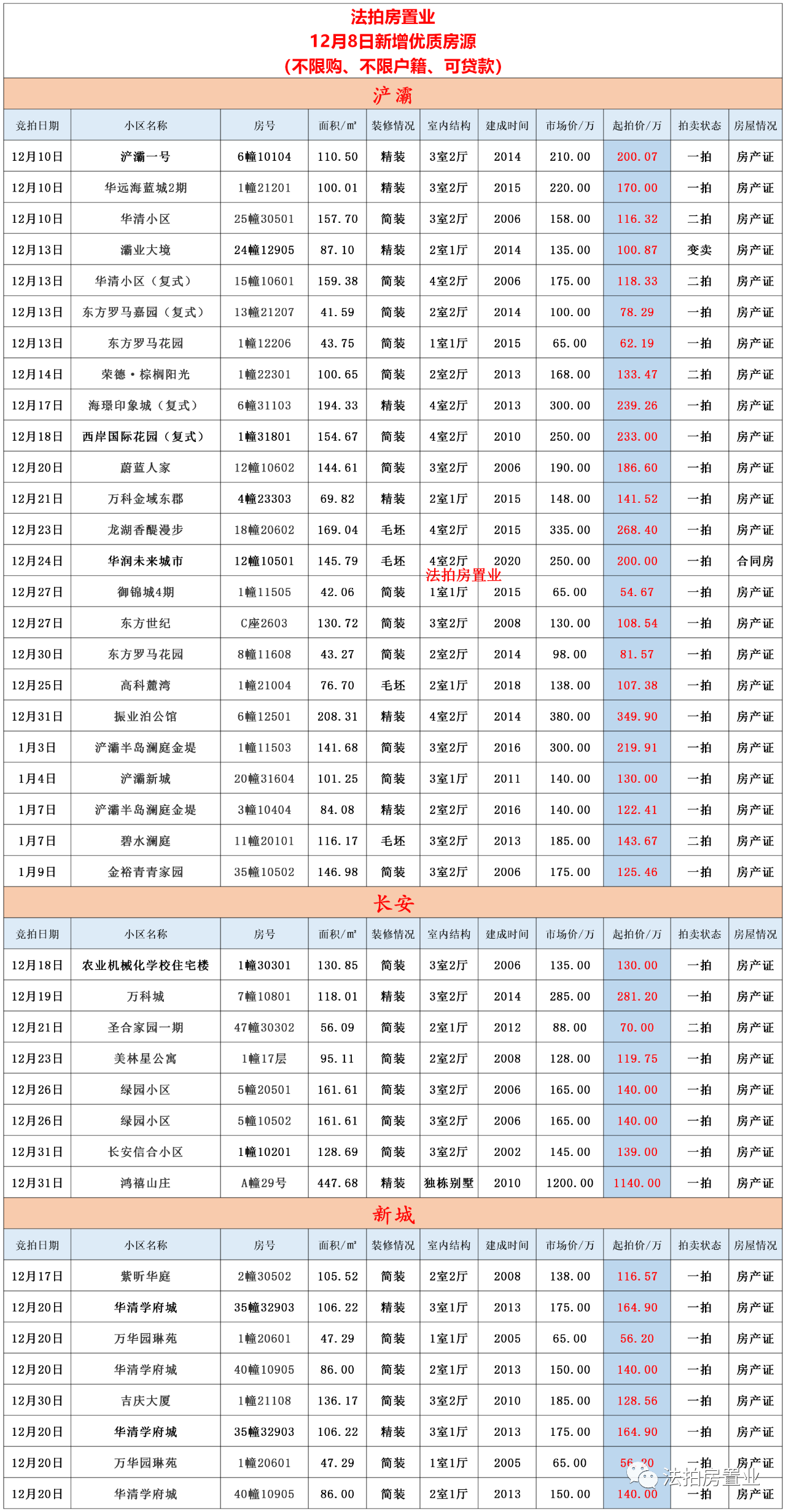
Task: Select the 圣合家园一期 cell
Action: coord(146,1028)
